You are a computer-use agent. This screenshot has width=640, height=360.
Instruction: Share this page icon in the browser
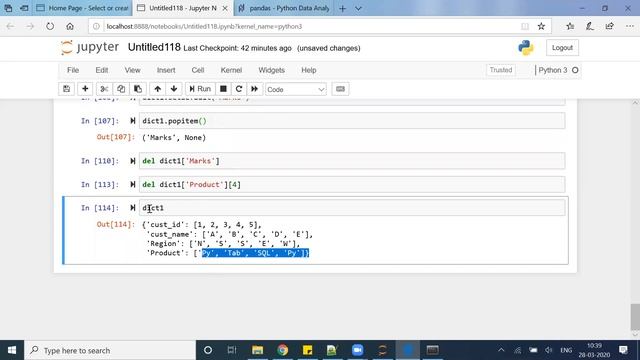(x=609, y=27)
